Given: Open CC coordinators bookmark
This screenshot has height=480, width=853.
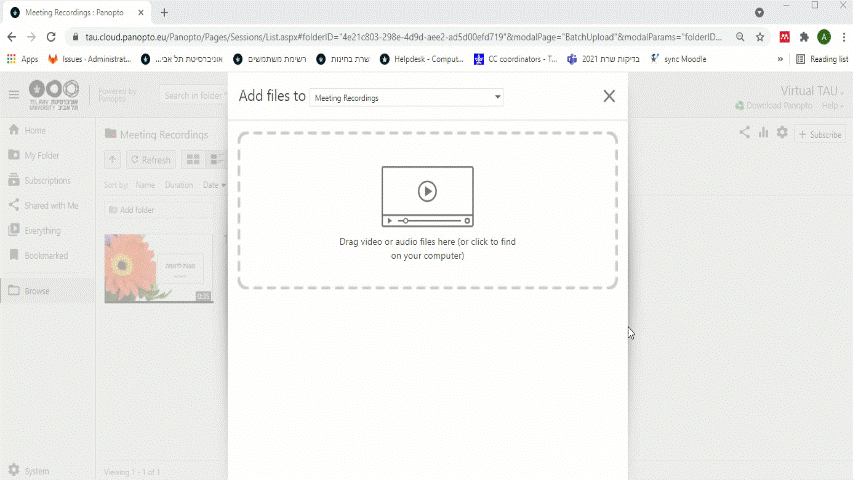Looking at the screenshot, I should click(x=516, y=59).
